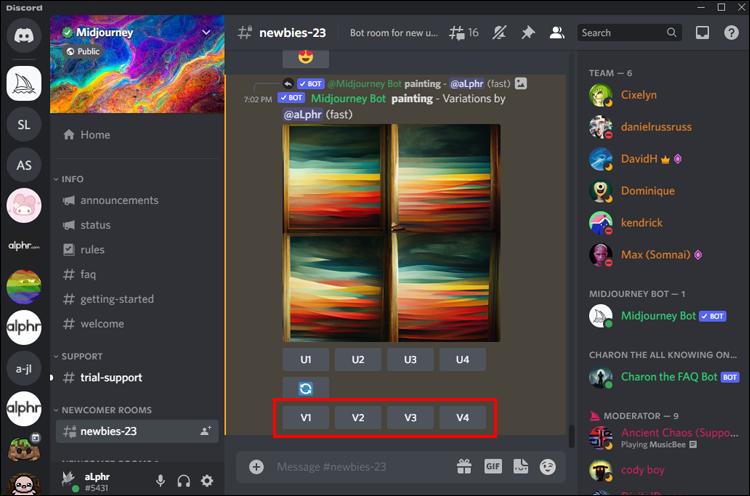Open the inbox icon
750x496 pixels.
coord(702,33)
